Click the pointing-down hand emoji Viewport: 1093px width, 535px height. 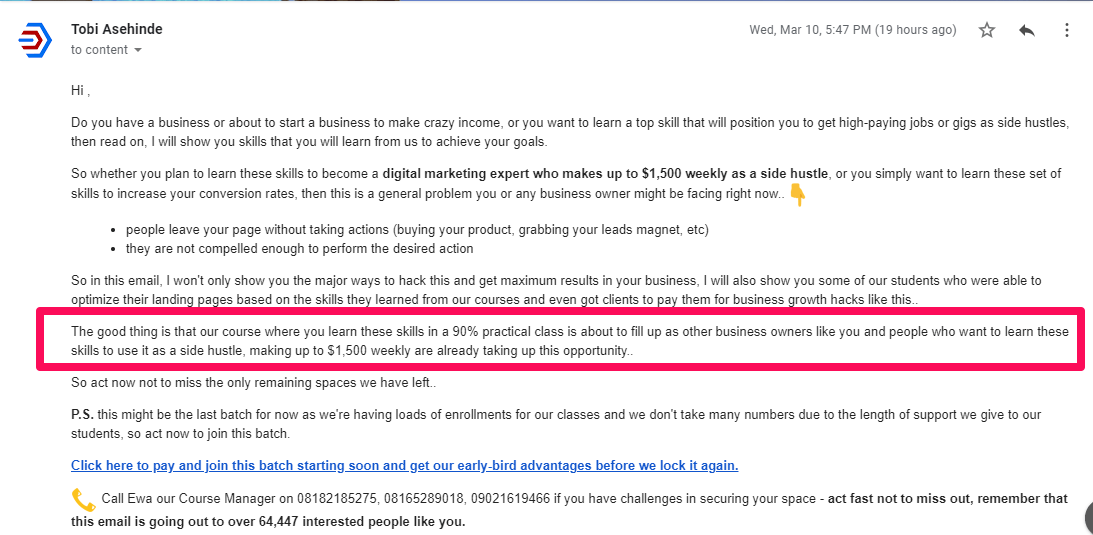(x=798, y=194)
